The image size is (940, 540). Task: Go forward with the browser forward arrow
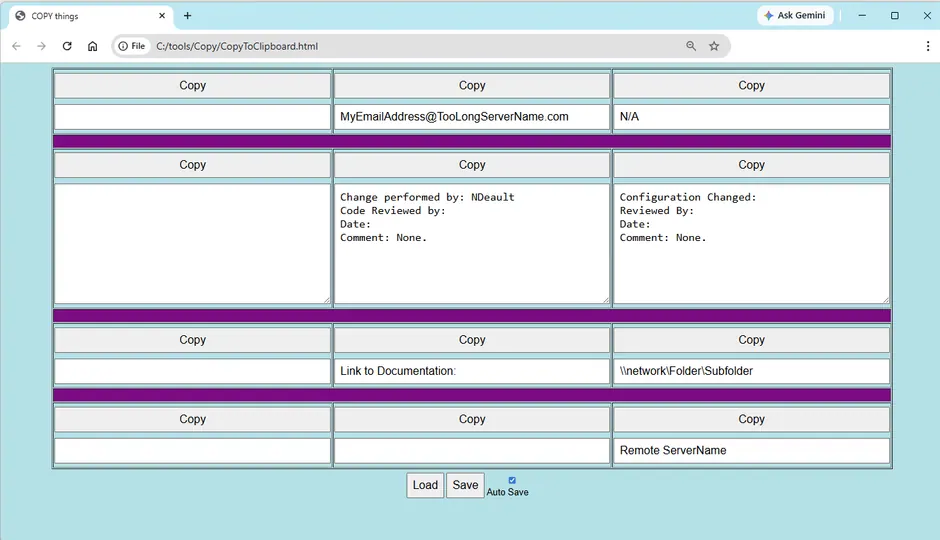point(41,46)
